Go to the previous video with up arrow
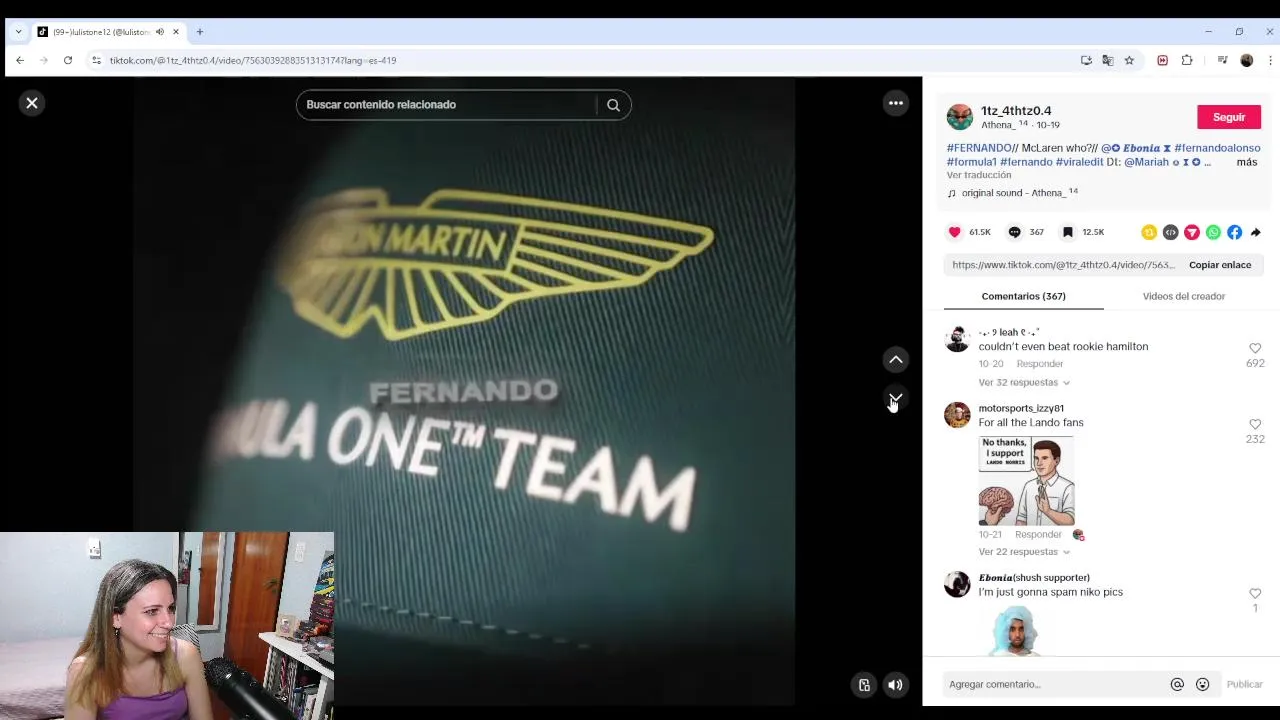 [896, 360]
